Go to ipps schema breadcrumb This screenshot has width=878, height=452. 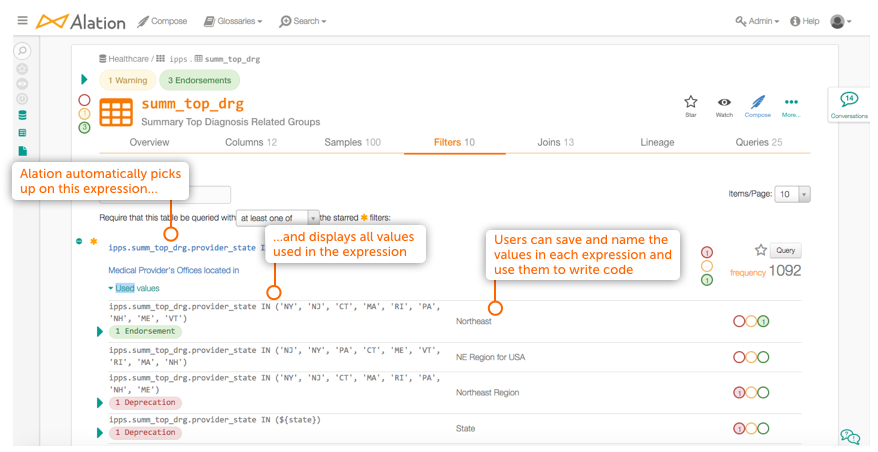tap(172, 59)
